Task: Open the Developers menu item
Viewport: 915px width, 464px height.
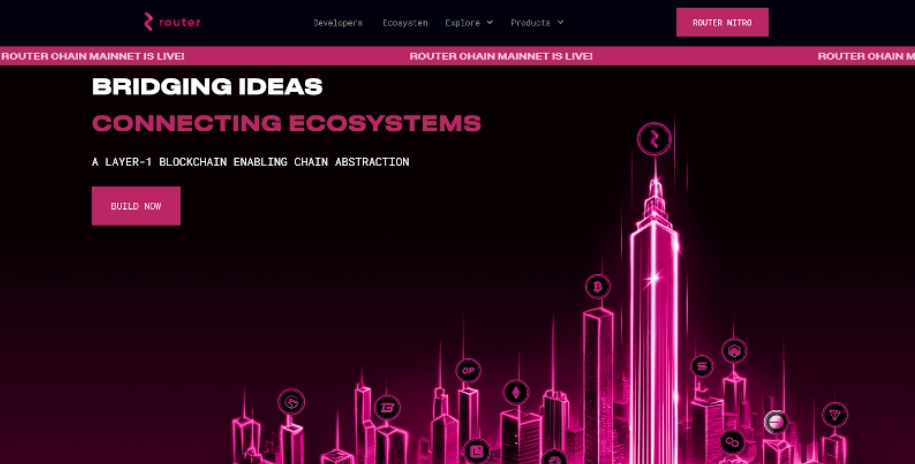Action: [337, 22]
